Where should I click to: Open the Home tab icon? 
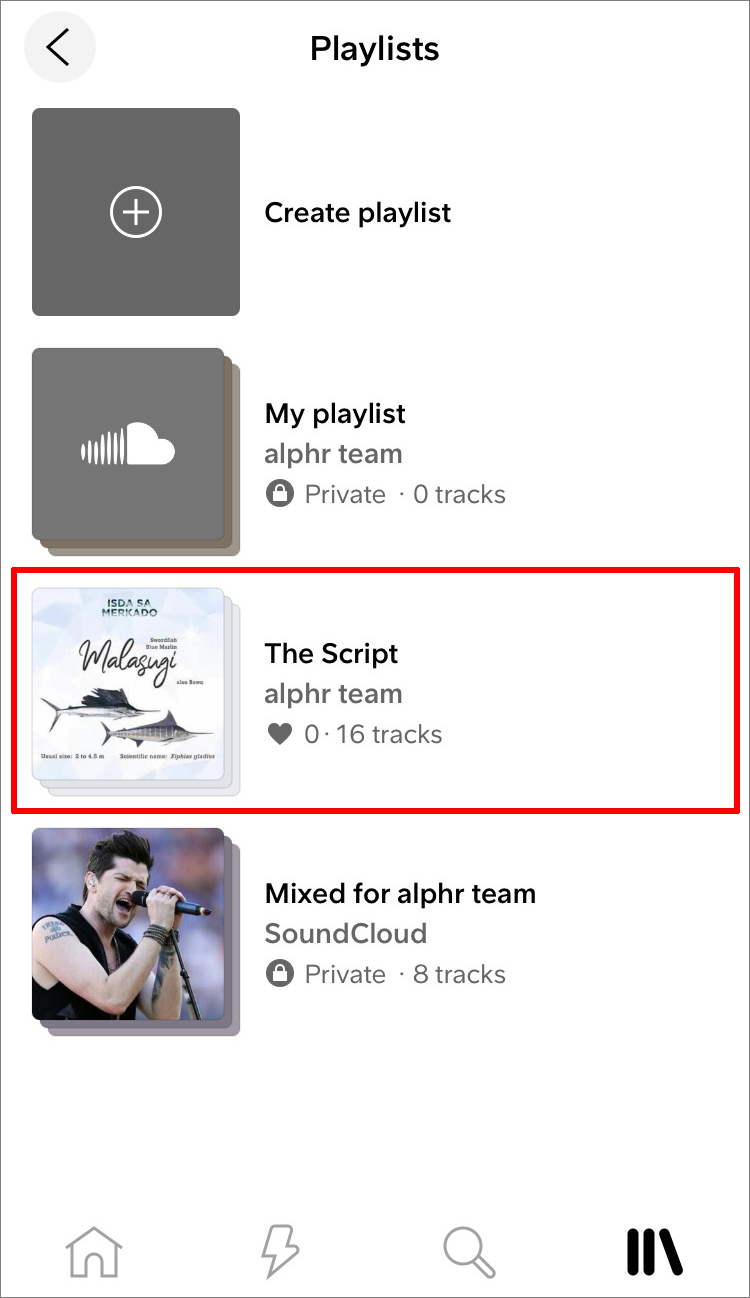(94, 1251)
